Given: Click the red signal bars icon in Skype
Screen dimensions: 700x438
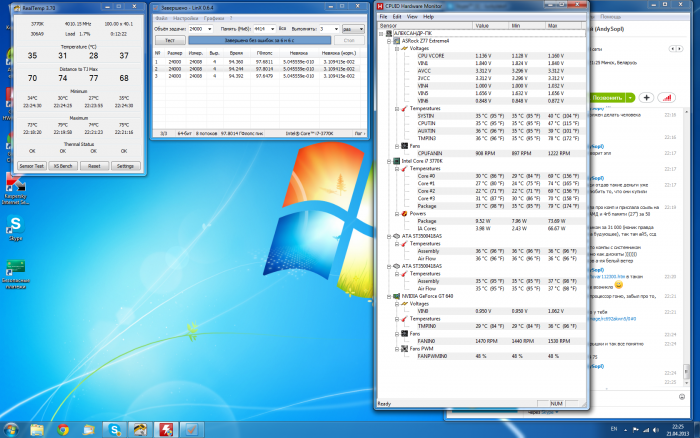Looking at the screenshot, I should (666, 98).
